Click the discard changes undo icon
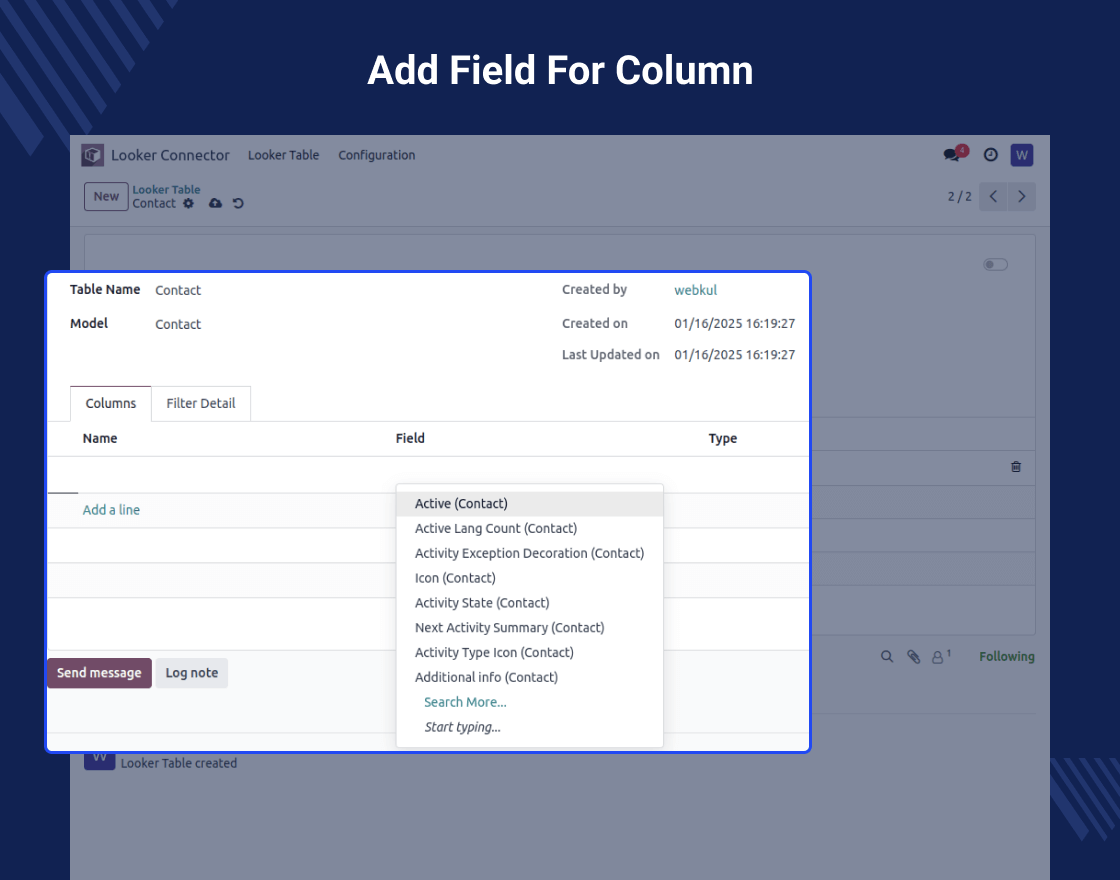1120x880 pixels. click(x=239, y=204)
